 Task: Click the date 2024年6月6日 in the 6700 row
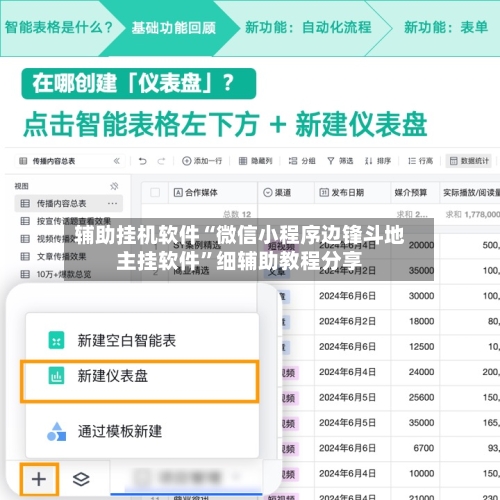(347, 448)
